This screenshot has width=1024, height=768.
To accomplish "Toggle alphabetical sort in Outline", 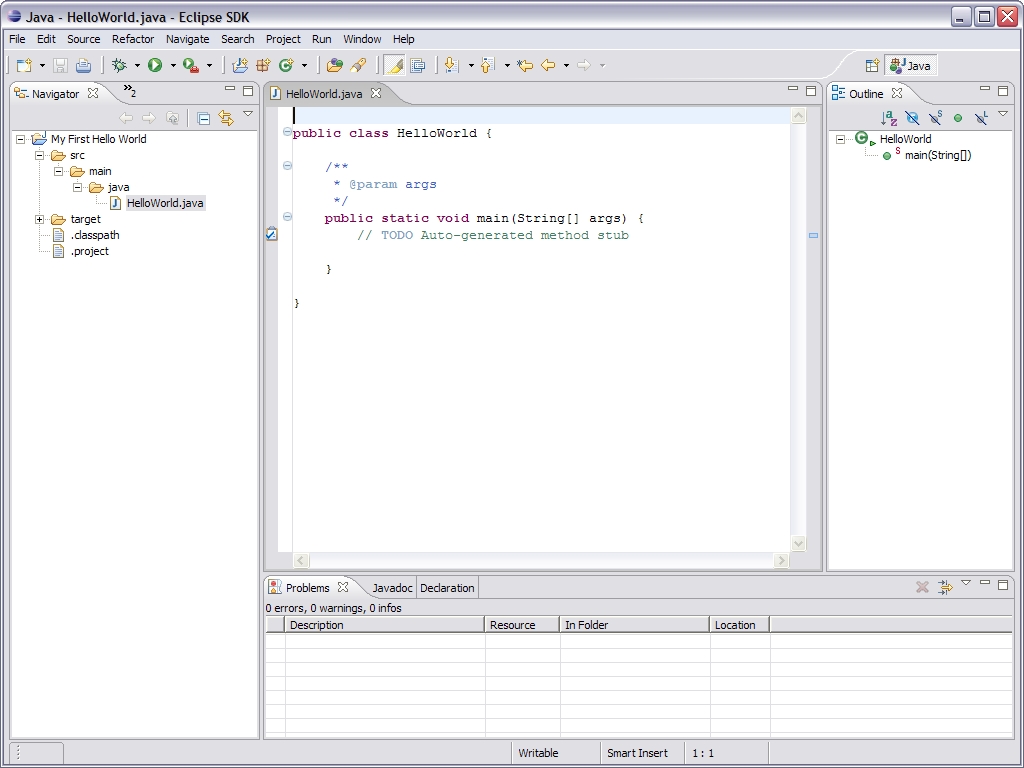I will click(889, 118).
